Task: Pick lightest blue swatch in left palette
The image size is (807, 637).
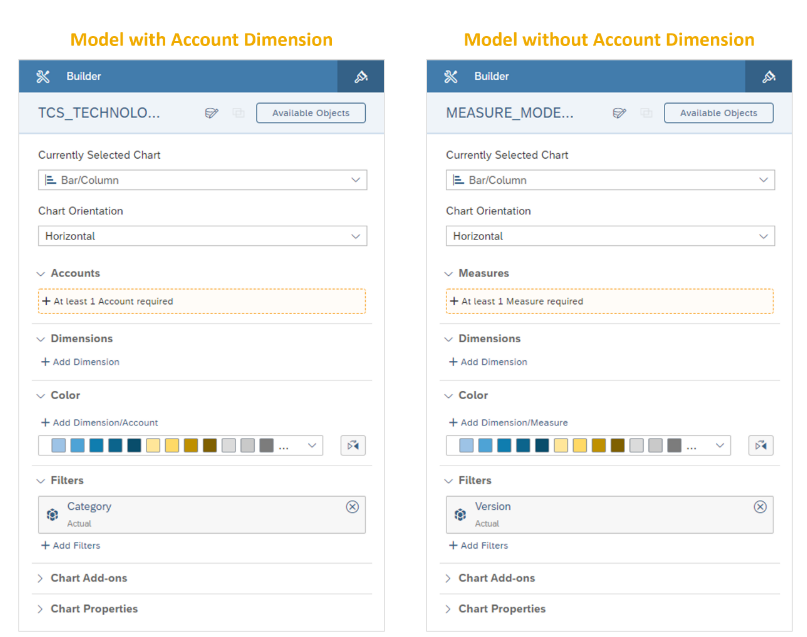Action: pos(59,446)
